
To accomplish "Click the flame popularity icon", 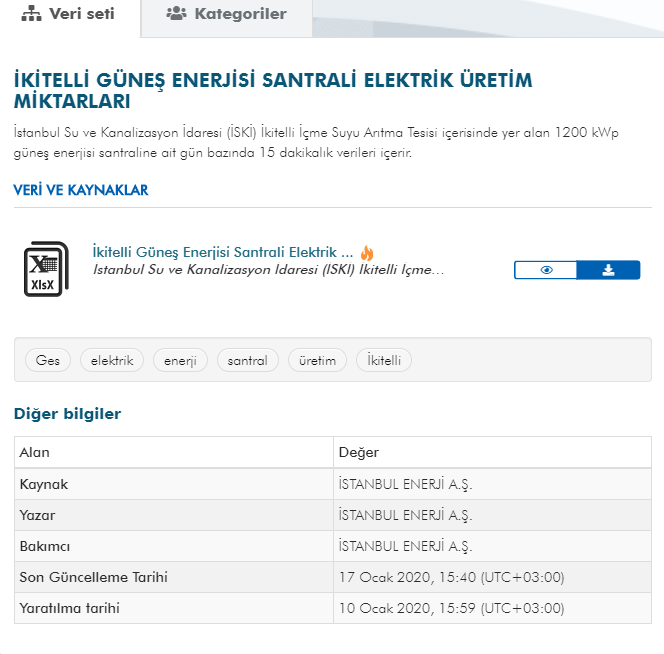I will click(367, 253).
